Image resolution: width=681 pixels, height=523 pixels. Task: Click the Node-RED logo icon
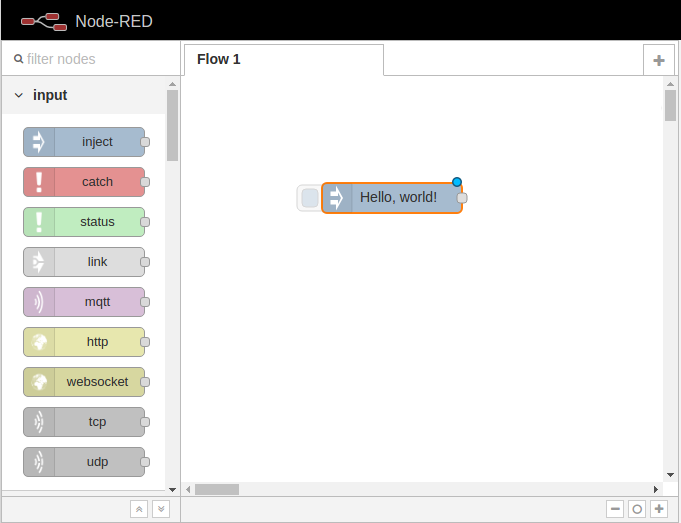click(x=44, y=22)
